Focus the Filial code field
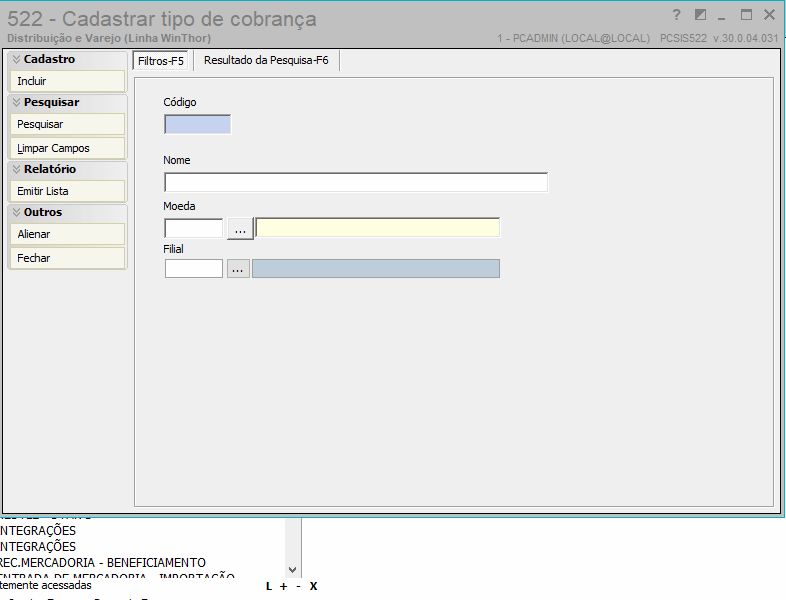 tap(193, 269)
